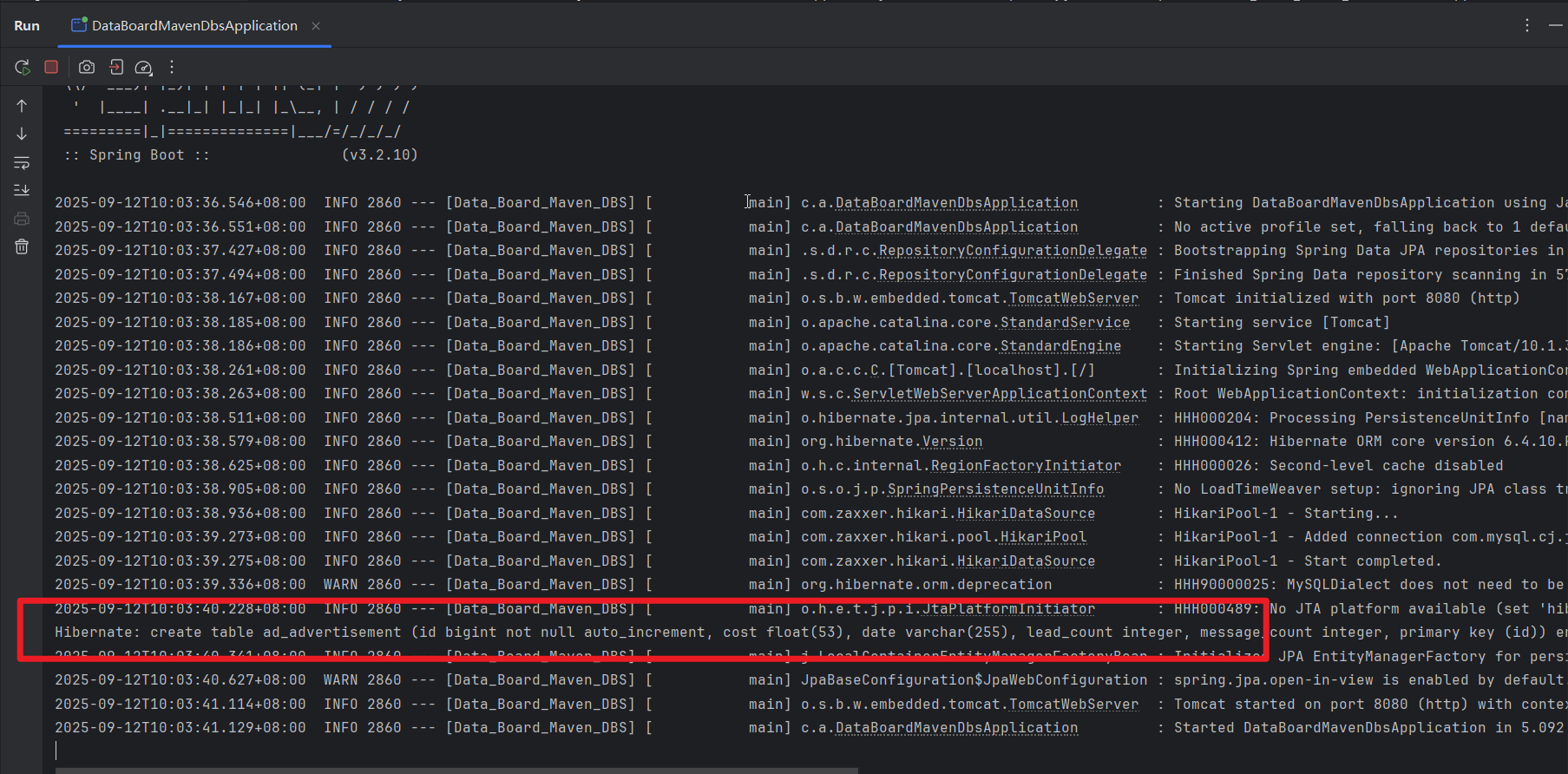The width and height of the screenshot is (1568, 774).
Task: Open RepositoryConfigurationDelegate link at 10:03:37.494
Action: [1013, 274]
